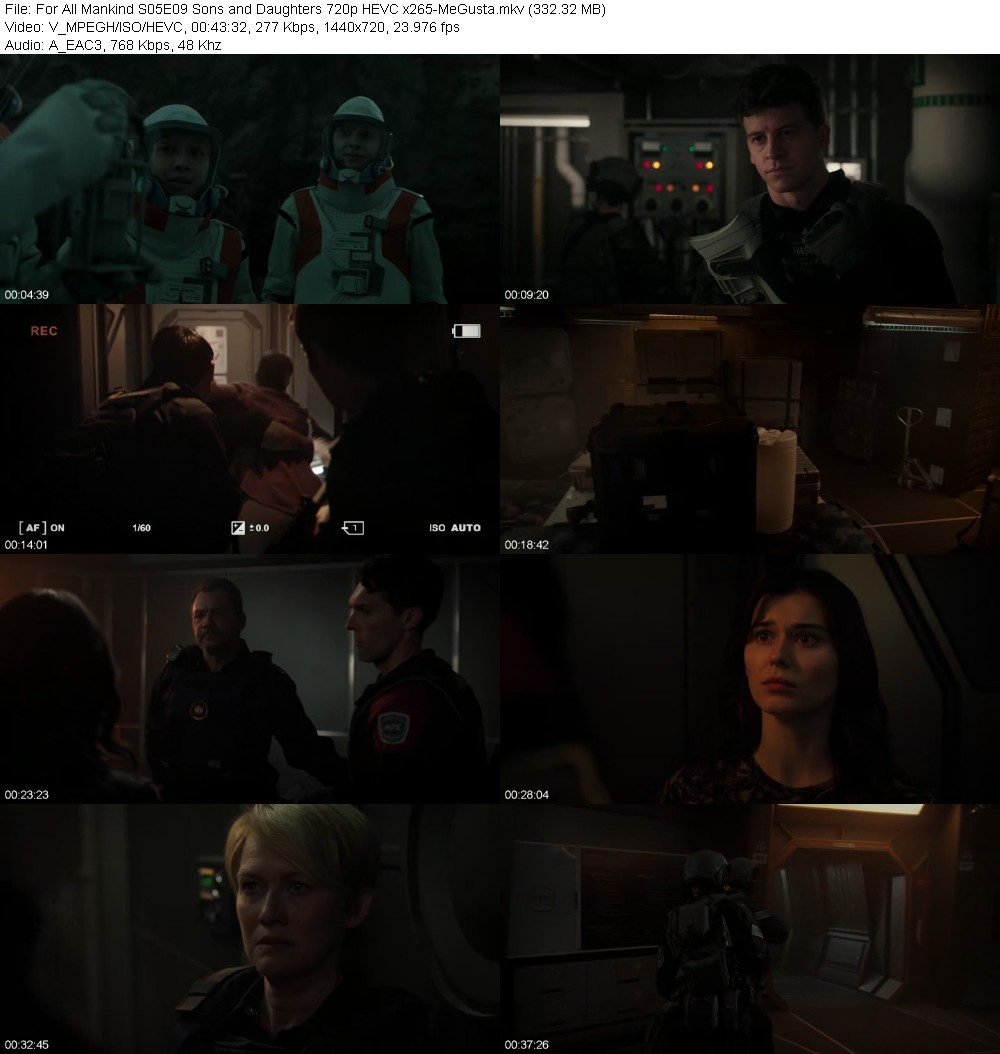Click the 1/60 shutter speed value
The height and width of the screenshot is (1054, 1000).
pyautogui.click(x=142, y=528)
